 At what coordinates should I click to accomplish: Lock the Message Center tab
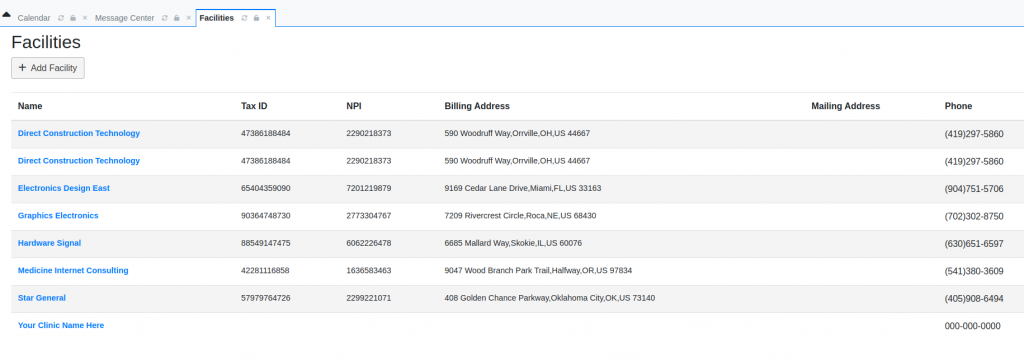pos(176,18)
